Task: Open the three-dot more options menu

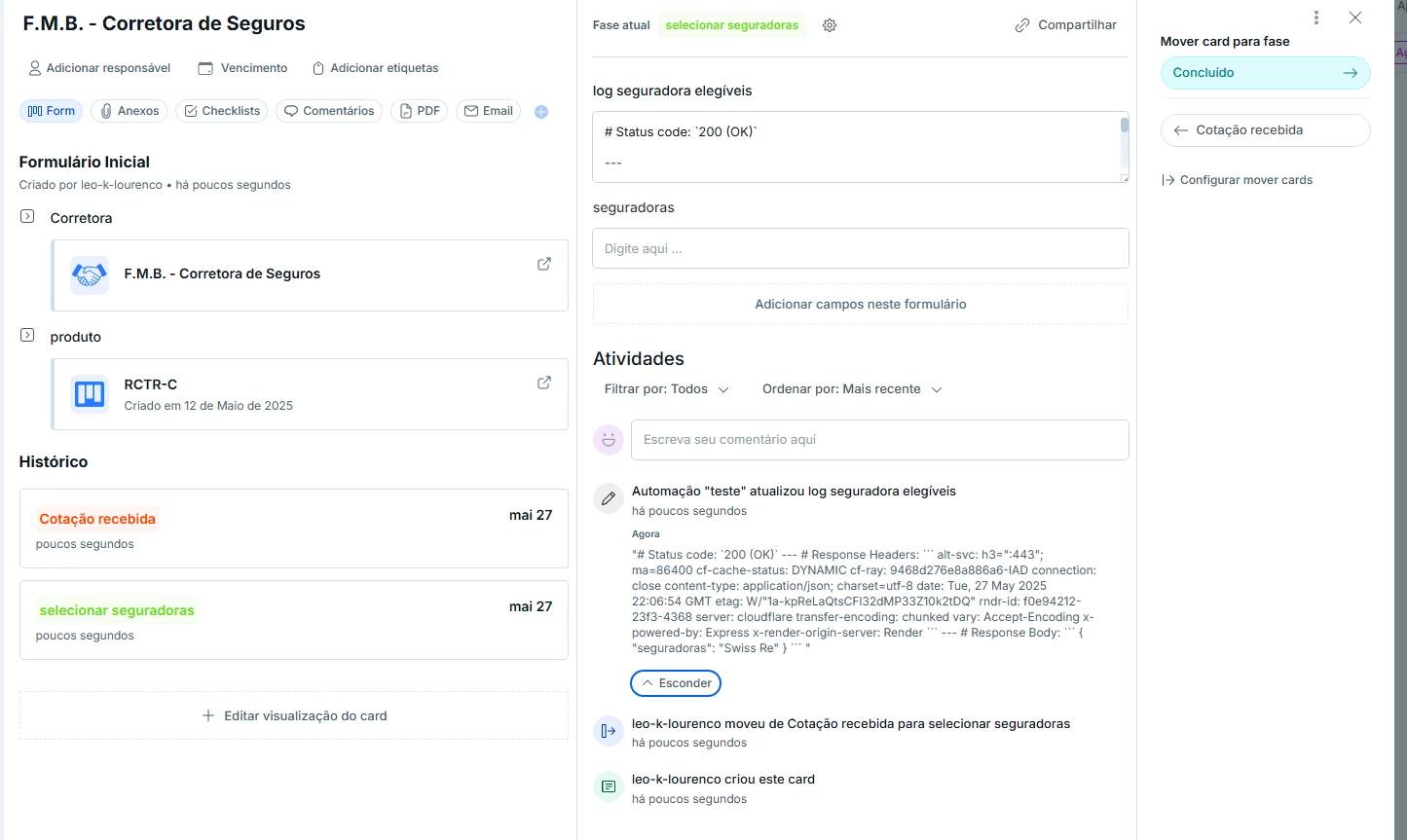Action: [x=1316, y=18]
